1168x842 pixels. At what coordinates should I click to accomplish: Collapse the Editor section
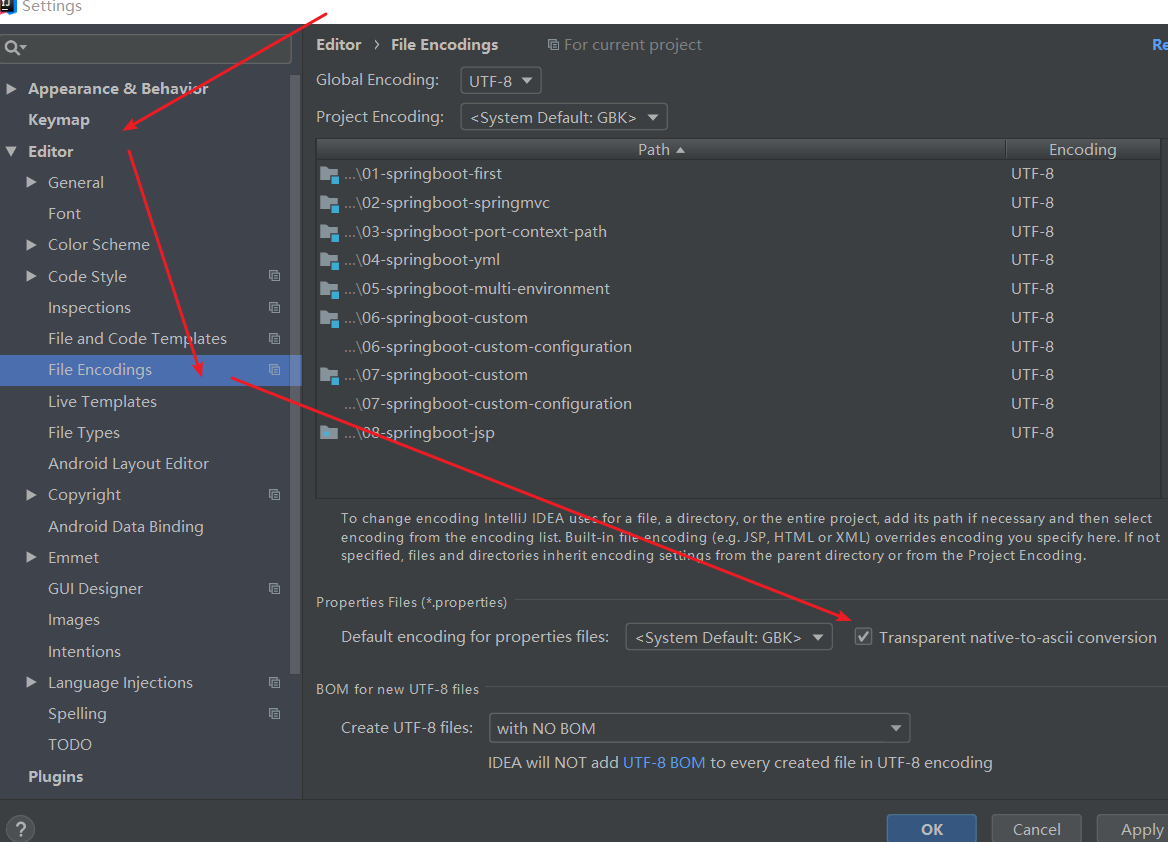pyautogui.click(x=11, y=151)
